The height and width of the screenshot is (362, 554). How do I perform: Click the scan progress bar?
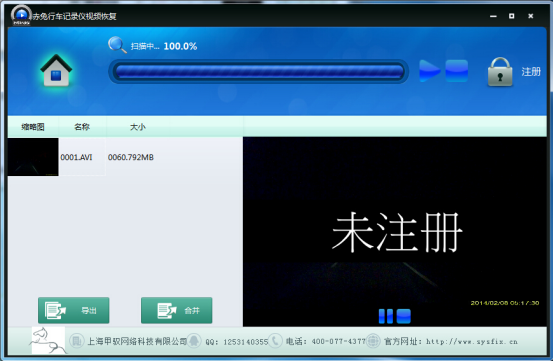tap(259, 71)
